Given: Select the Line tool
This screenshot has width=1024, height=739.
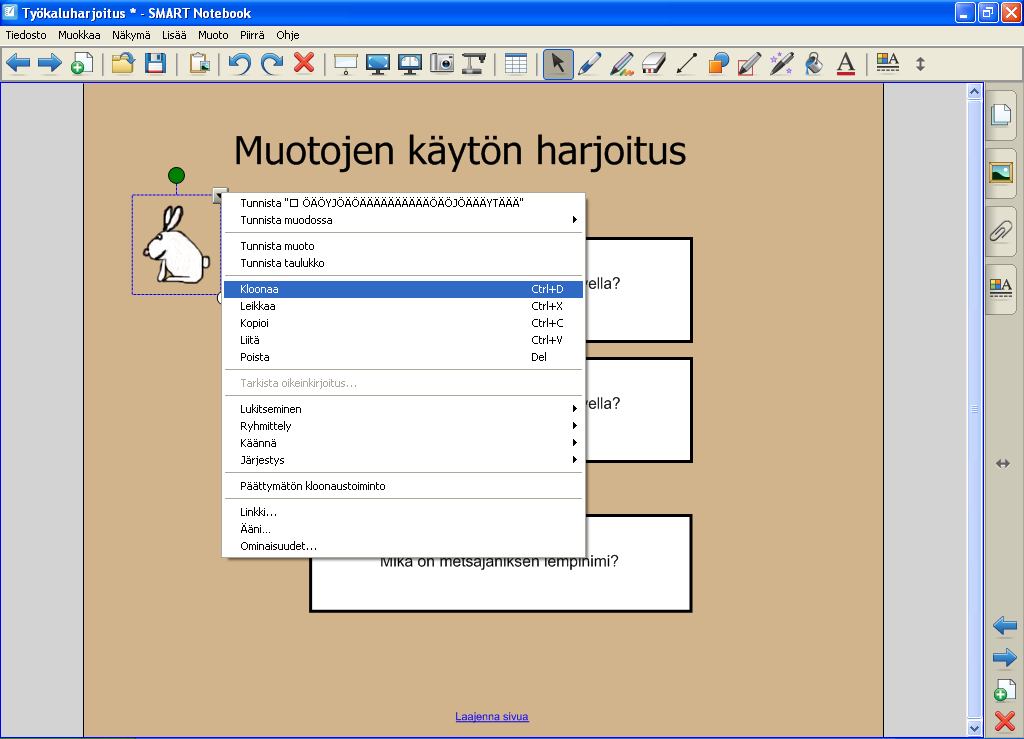Looking at the screenshot, I should click(686, 63).
